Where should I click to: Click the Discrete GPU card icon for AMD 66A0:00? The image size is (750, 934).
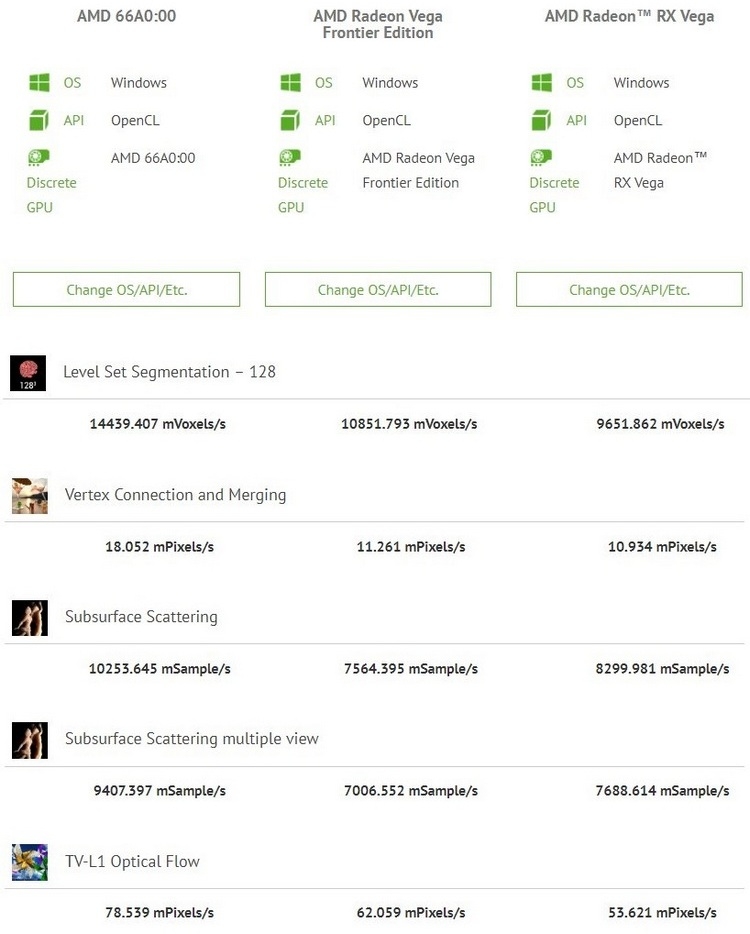(39, 158)
